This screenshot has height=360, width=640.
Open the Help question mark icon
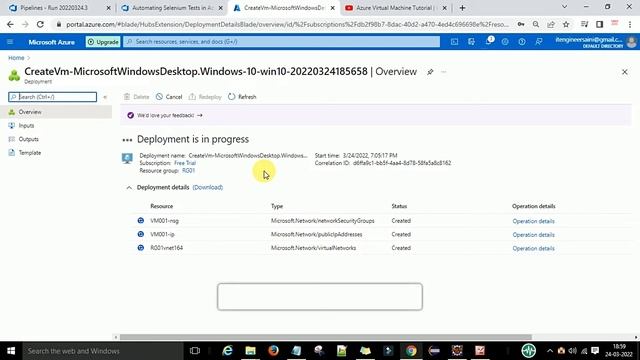[522, 42]
